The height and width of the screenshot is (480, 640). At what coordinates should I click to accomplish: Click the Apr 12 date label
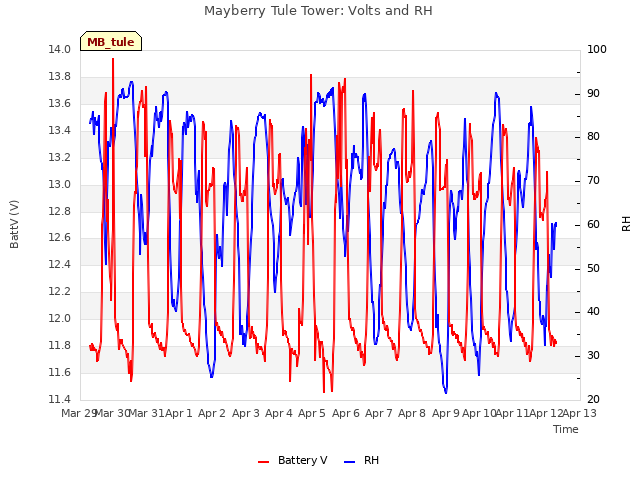pyautogui.click(x=546, y=413)
